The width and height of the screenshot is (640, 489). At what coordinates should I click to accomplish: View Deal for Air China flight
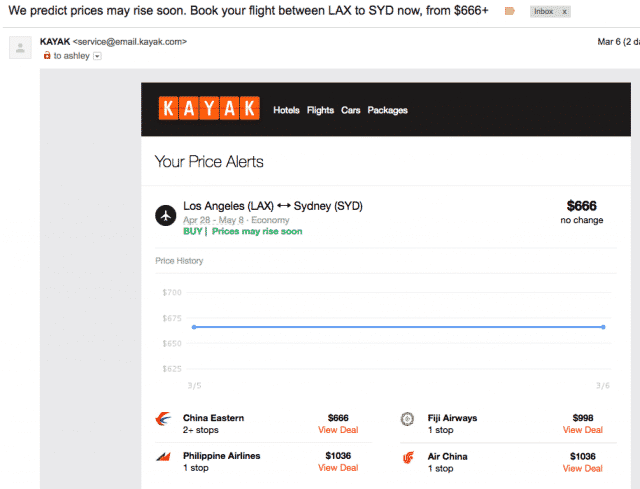pyautogui.click(x=582, y=468)
